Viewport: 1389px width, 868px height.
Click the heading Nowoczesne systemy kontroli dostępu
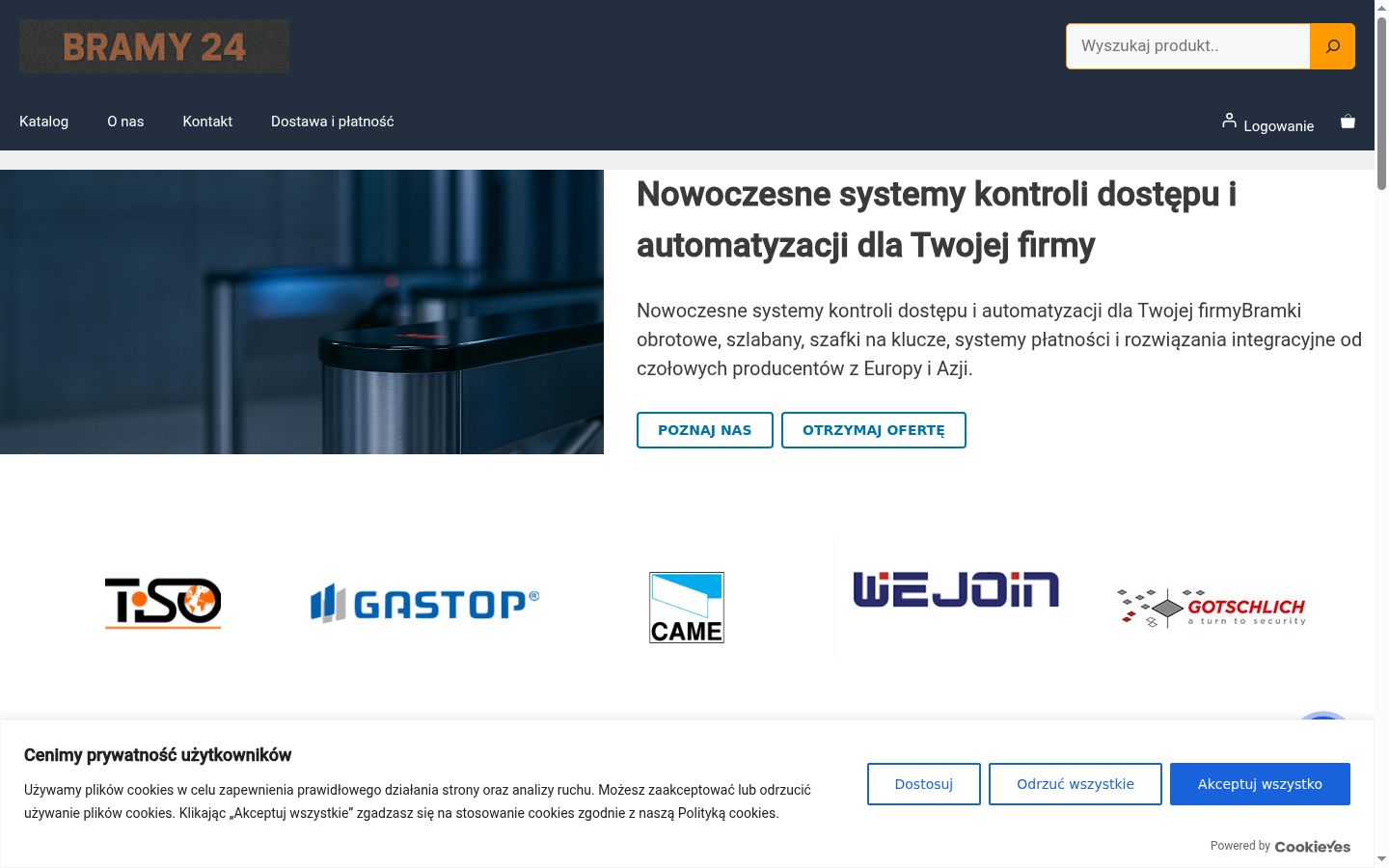[x=937, y=220]
